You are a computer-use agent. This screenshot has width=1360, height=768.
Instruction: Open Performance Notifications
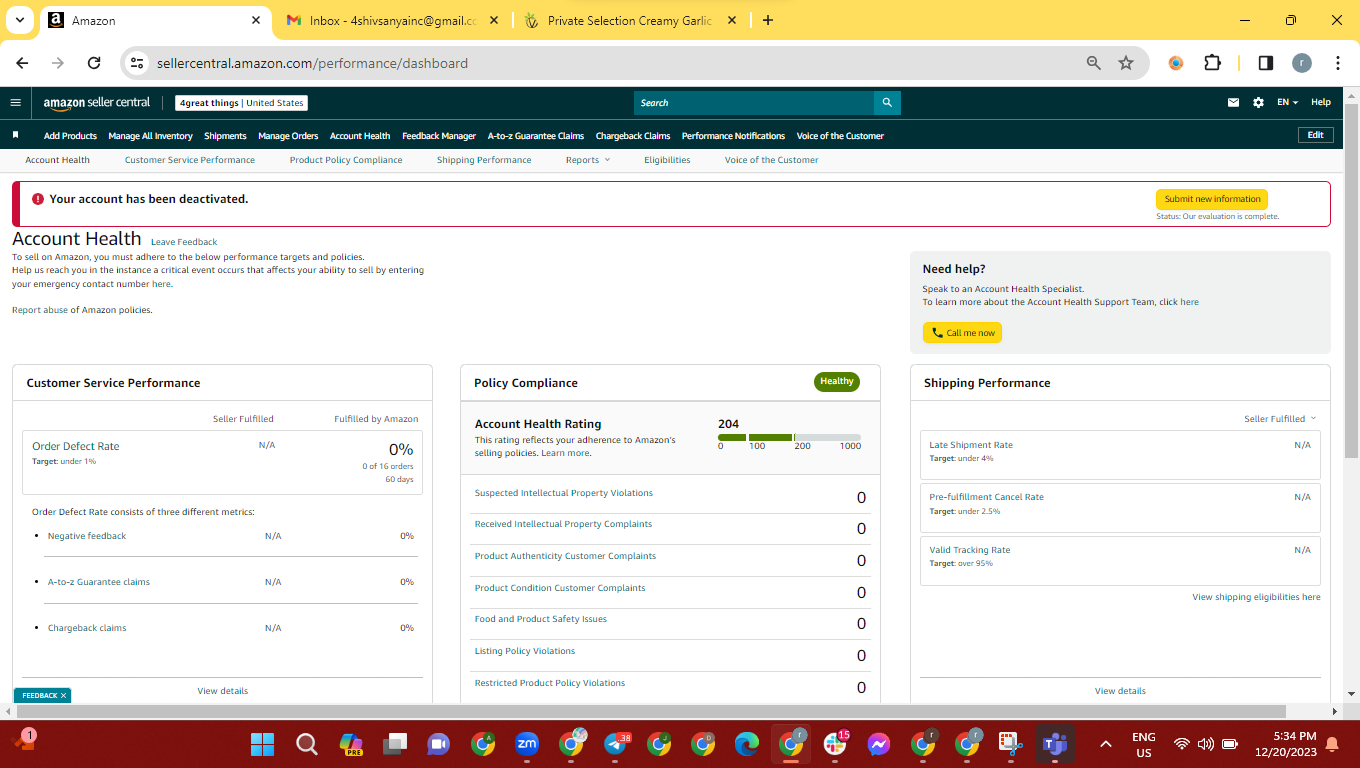tap(733, 136)
